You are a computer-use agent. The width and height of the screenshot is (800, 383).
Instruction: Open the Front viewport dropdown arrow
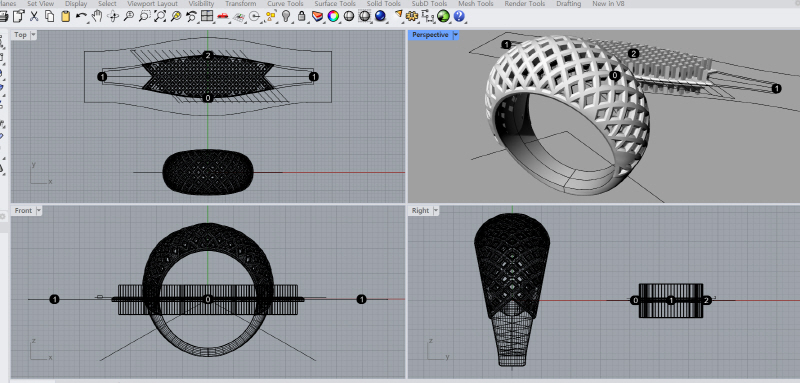(39, 211)
